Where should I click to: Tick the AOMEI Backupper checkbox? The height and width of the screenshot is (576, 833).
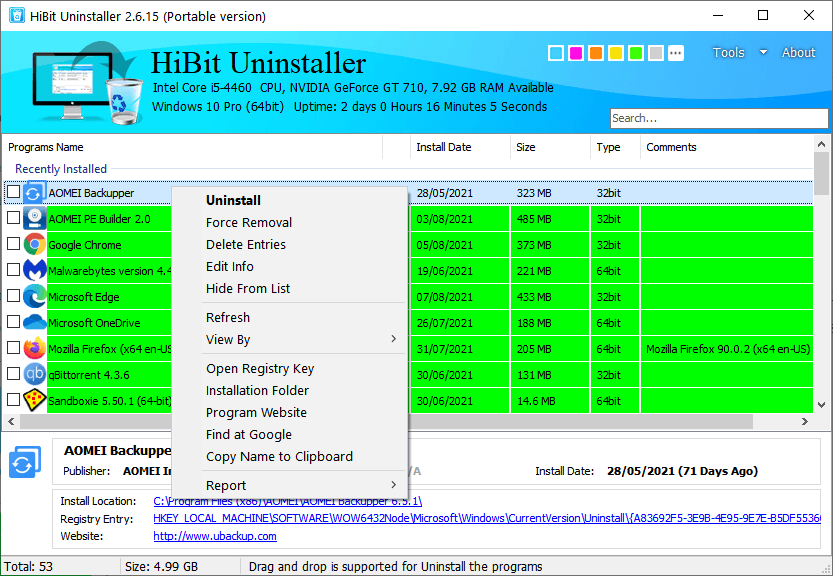[x=13, y=192]
